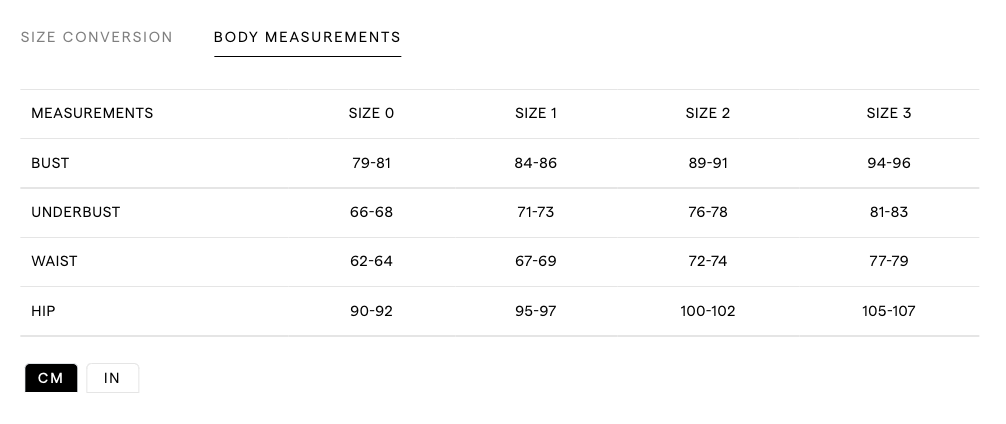Select the Size 0 column header
The height and width of the screenshot is (424, 1006).
point(371,113)
